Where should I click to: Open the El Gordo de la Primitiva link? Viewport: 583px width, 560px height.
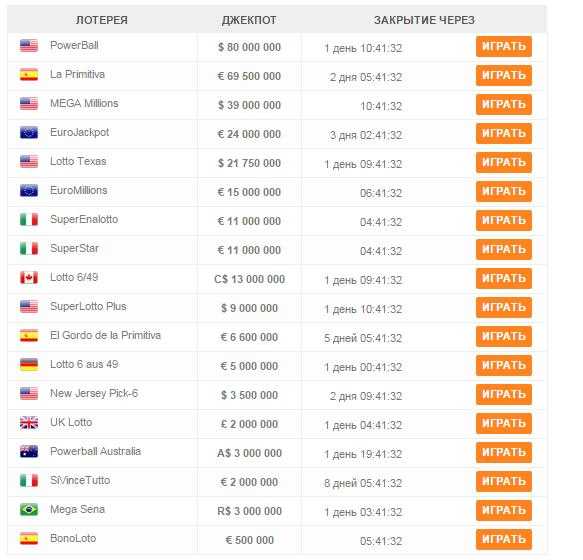105,335
